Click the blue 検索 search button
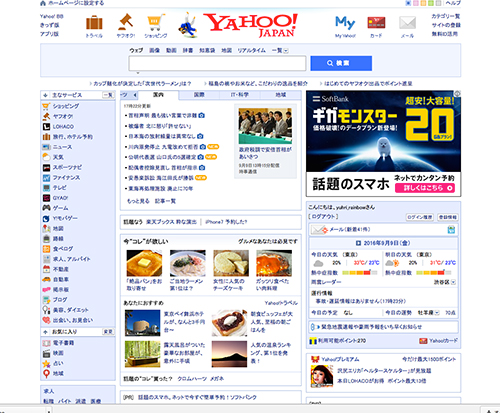The image size is (500, 413). coord(341,63)
